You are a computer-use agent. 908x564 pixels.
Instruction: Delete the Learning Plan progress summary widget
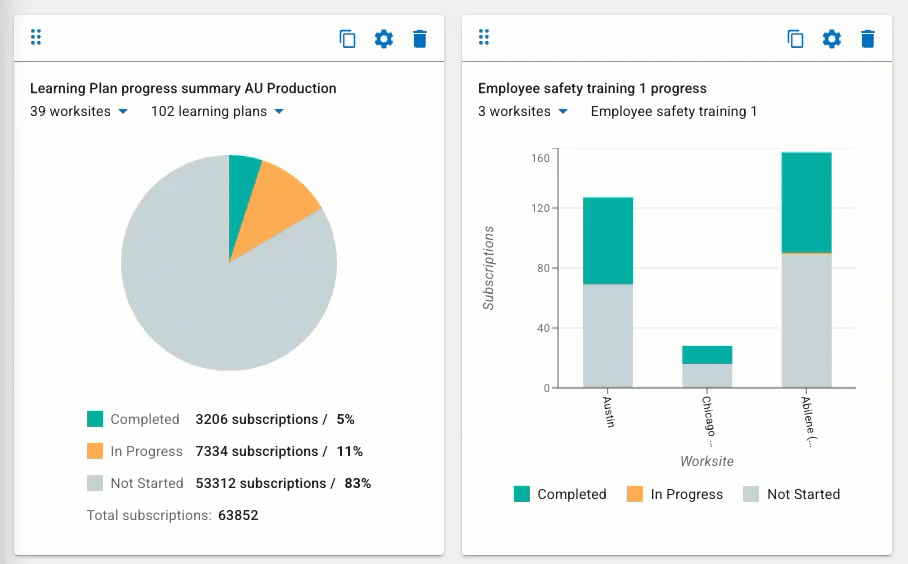(420, 39)
